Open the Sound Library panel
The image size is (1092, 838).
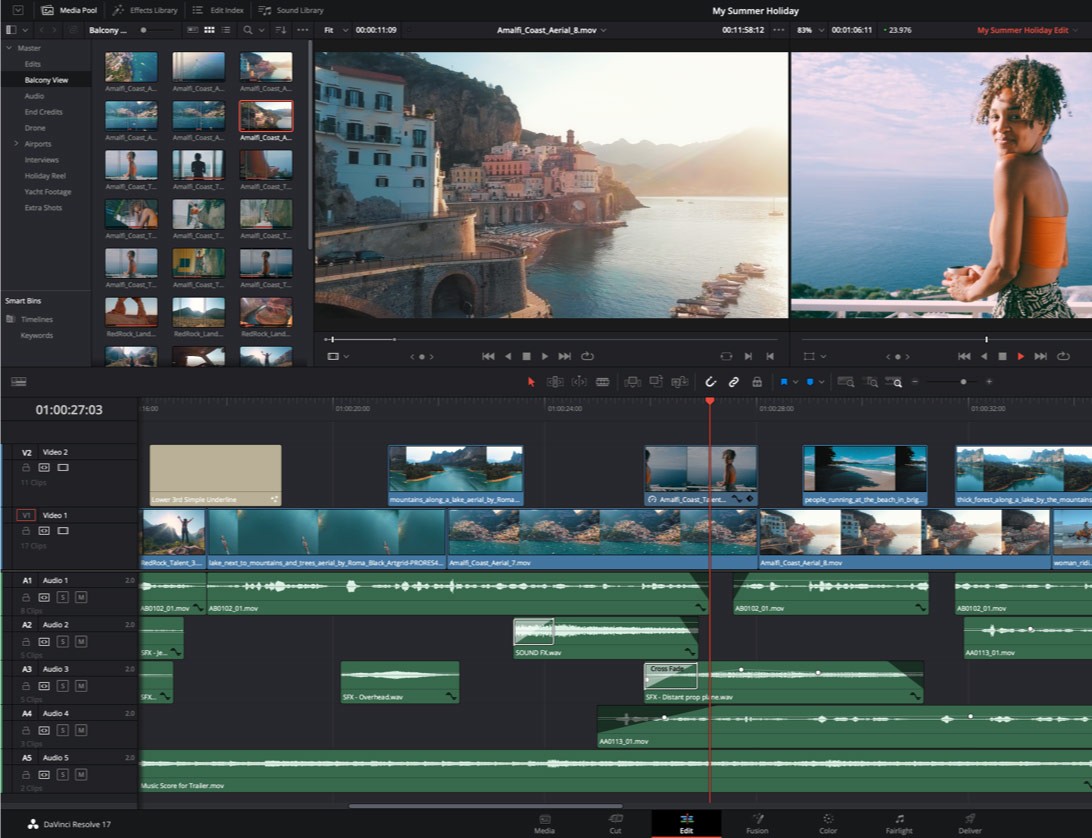click(291, 10)
